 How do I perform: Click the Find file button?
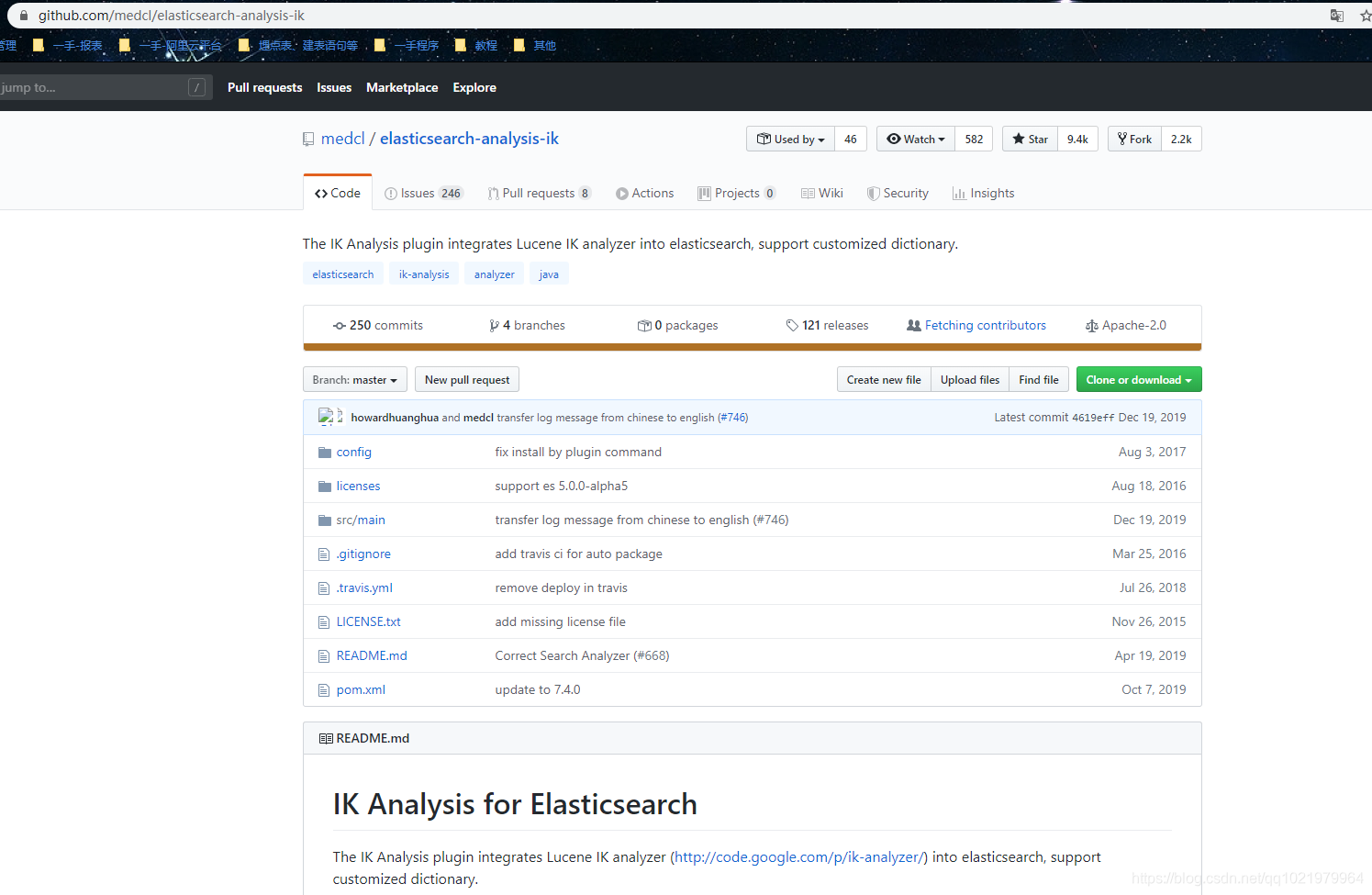(1039, 380)
